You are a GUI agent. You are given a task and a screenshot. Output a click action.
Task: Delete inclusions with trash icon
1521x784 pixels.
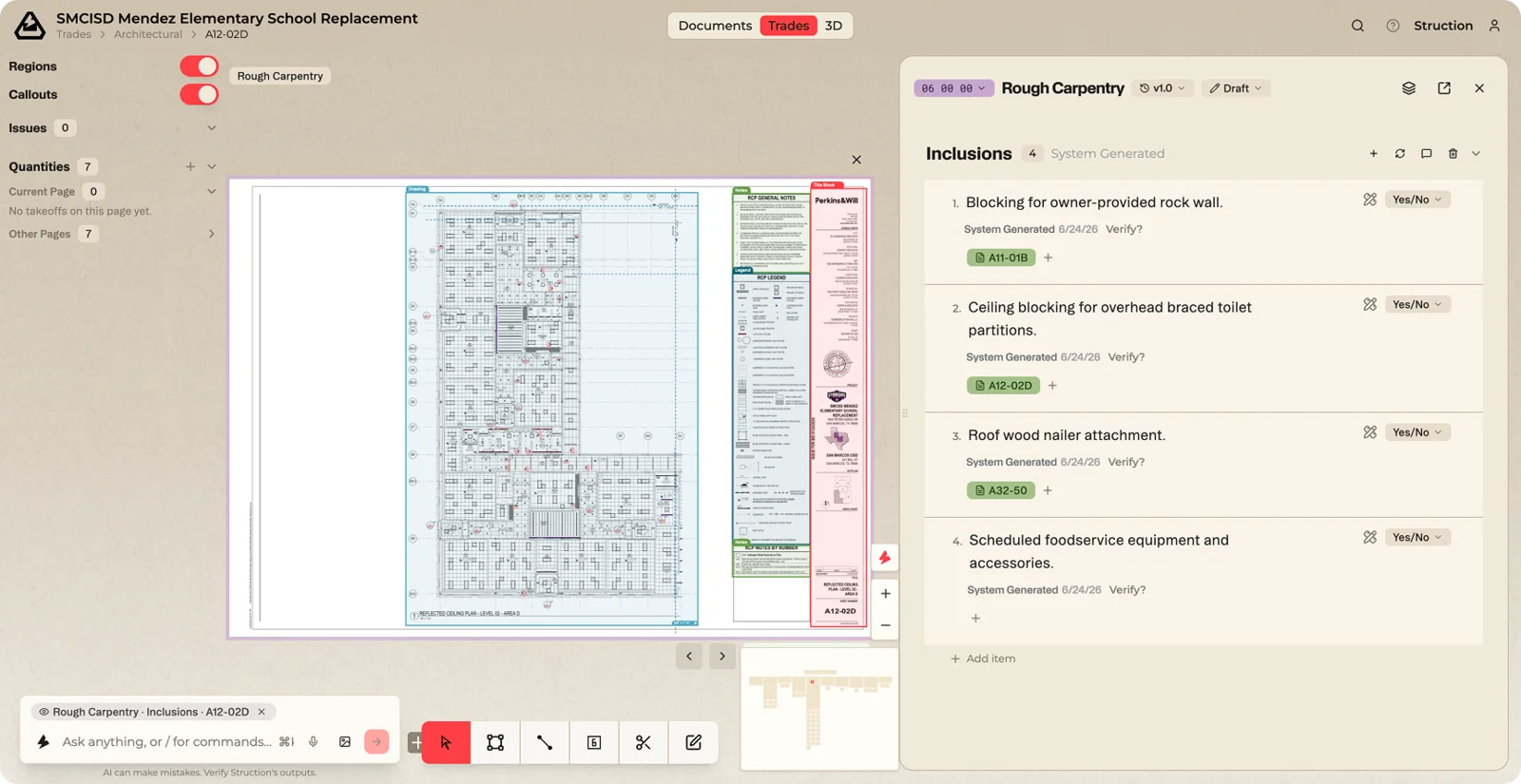[x=1454, y=154]
